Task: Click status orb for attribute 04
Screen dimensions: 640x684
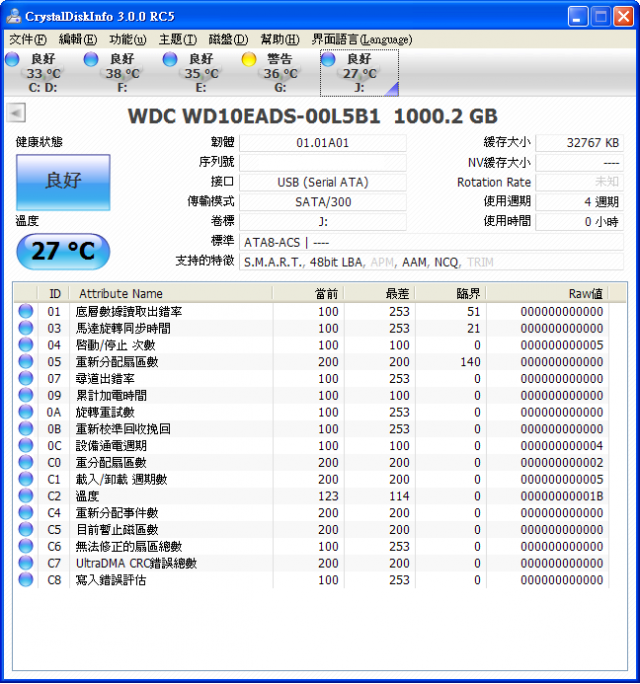Action: click(26, 345)
